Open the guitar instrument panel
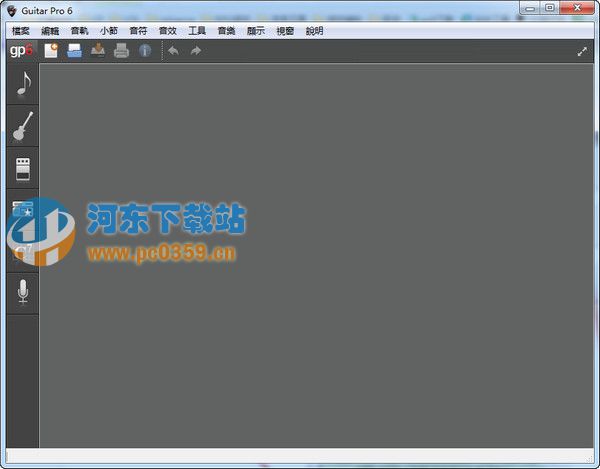Image resolution: width=600 pixels, height=469 pixels. 23,126
